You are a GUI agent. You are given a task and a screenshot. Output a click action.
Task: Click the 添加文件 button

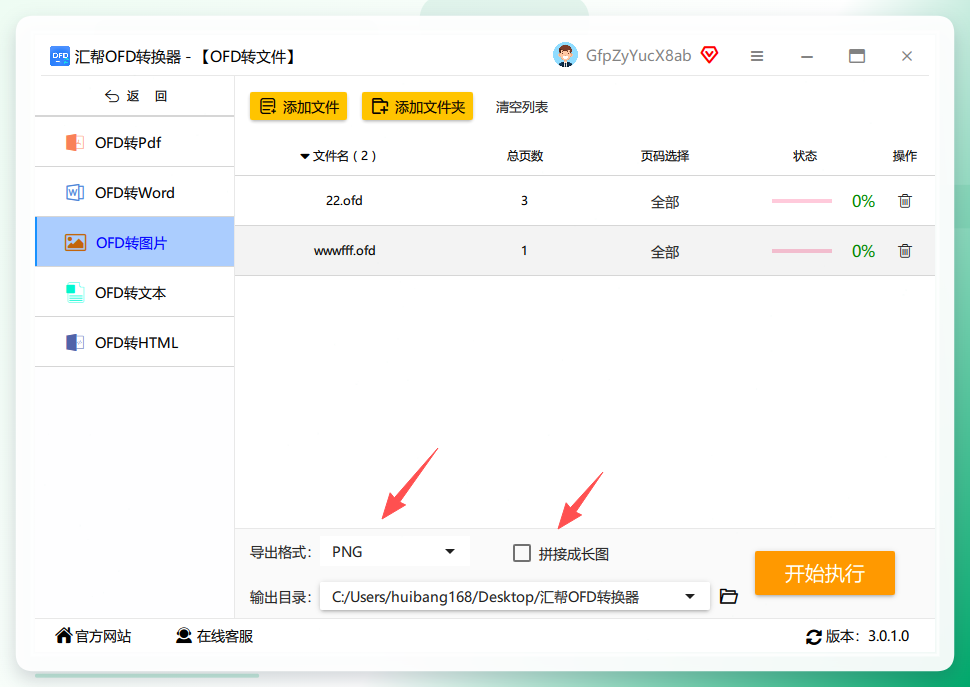pyautogui.click(x=298, y=106)
